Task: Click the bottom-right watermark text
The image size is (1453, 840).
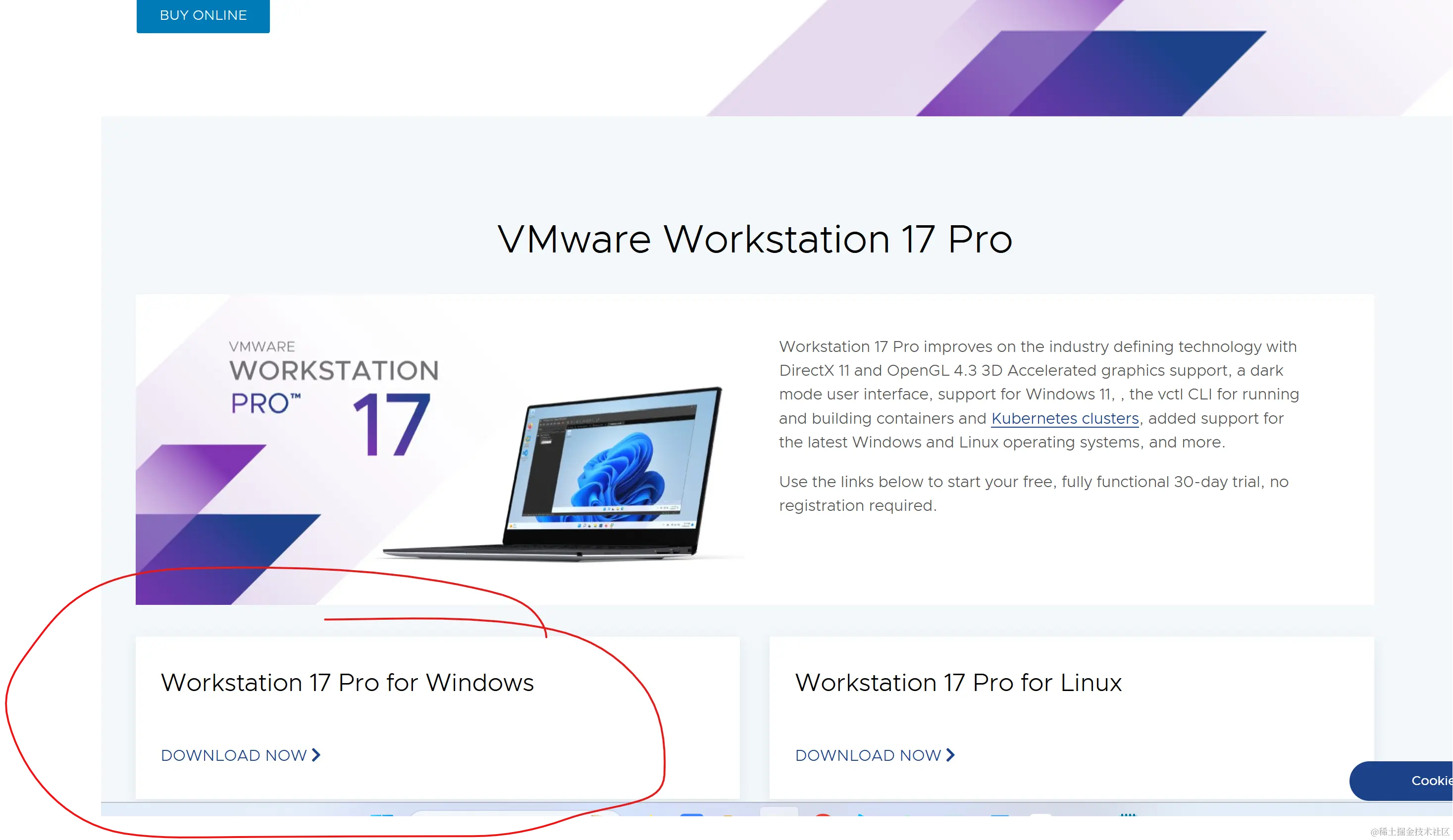Action: [x=1410, y=832]
